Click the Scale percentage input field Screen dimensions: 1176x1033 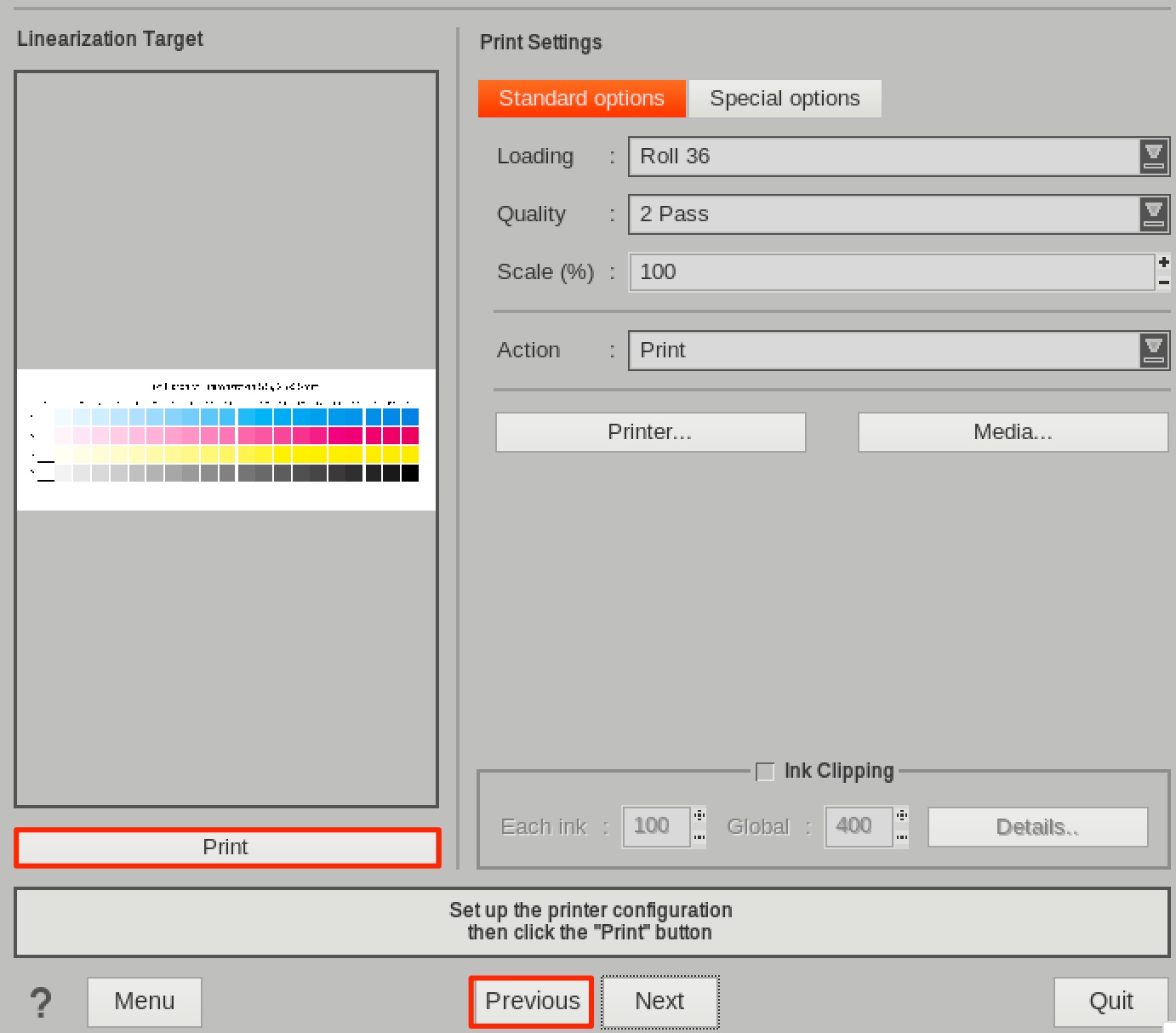pyautogui.click(x=890, y=272)
